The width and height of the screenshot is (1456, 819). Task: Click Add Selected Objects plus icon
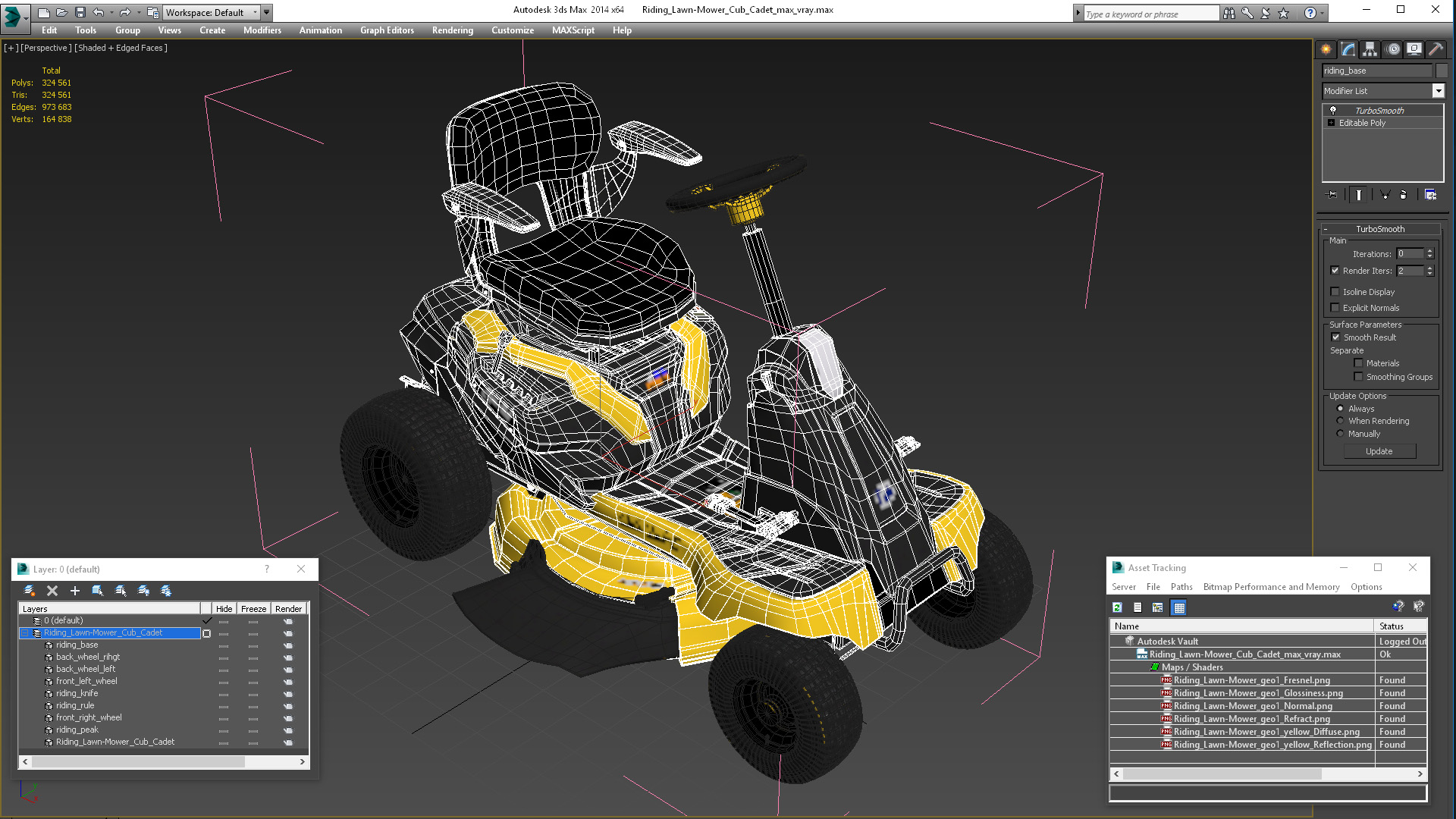75,591
